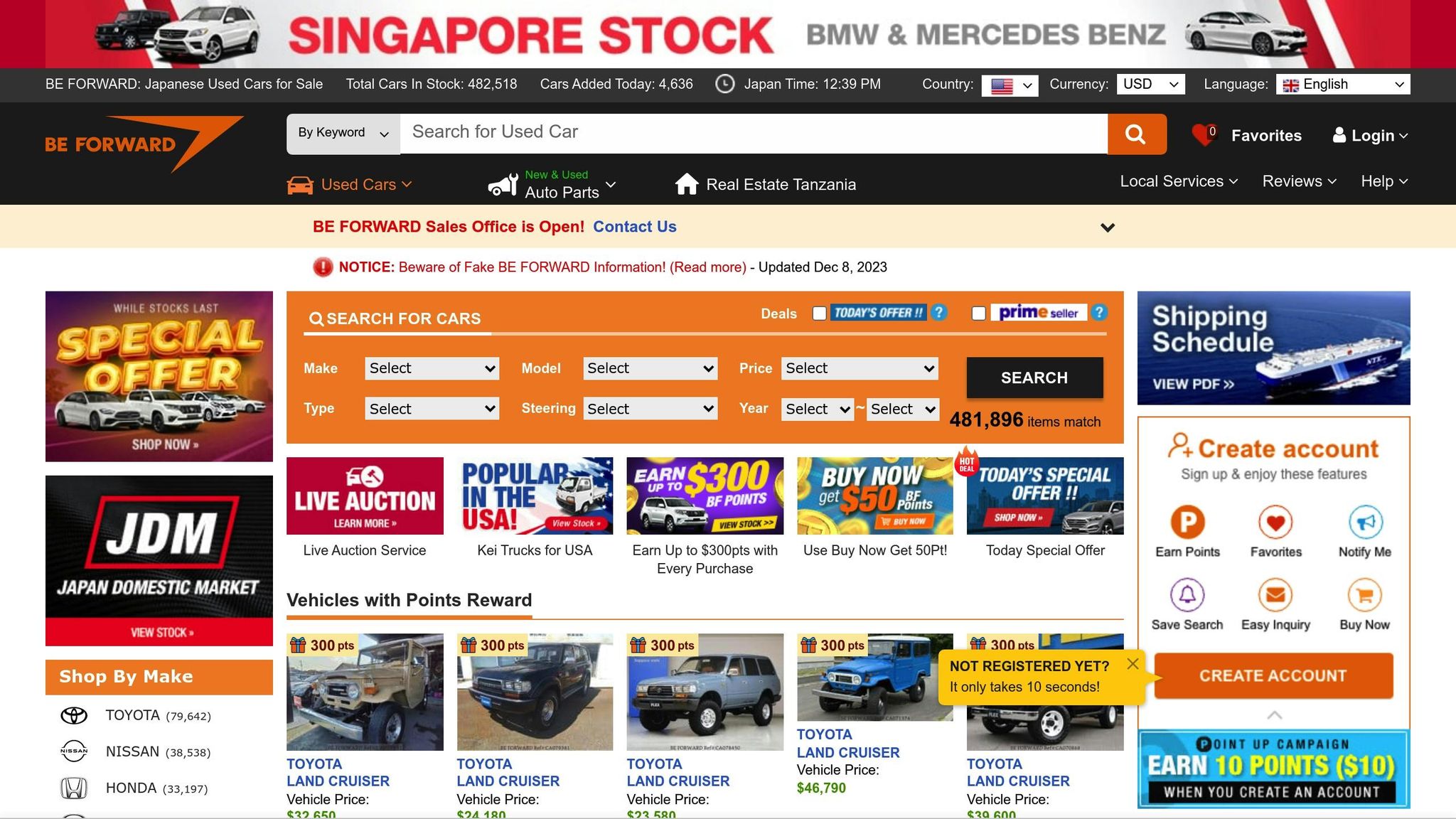Open the Currency USD dropdown
The height and width of the screenshot is (819, 1456).
tap(1150, 84)
